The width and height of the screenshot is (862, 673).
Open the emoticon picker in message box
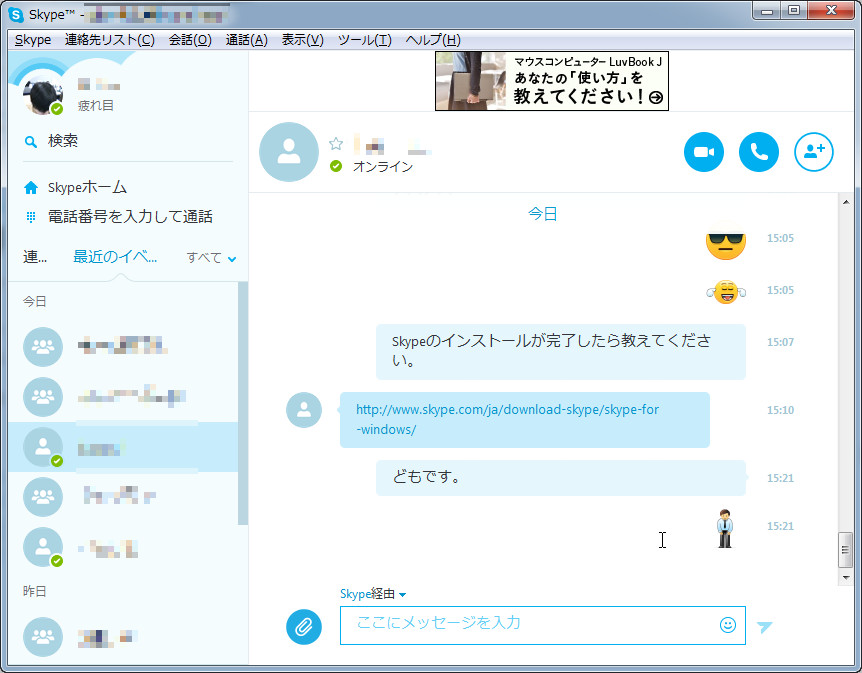(x=729, y=625)
